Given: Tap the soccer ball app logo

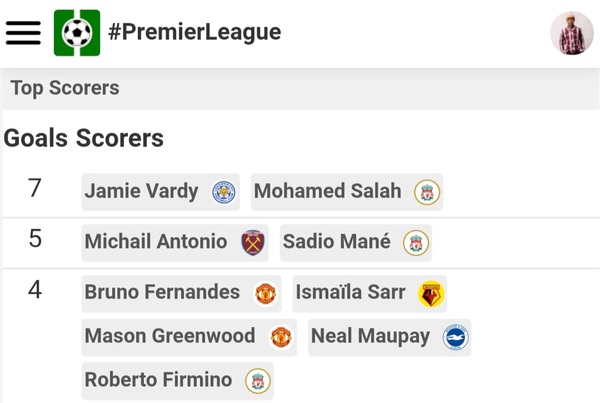Looking at the screenshot, I should click(x=77, y=32).
